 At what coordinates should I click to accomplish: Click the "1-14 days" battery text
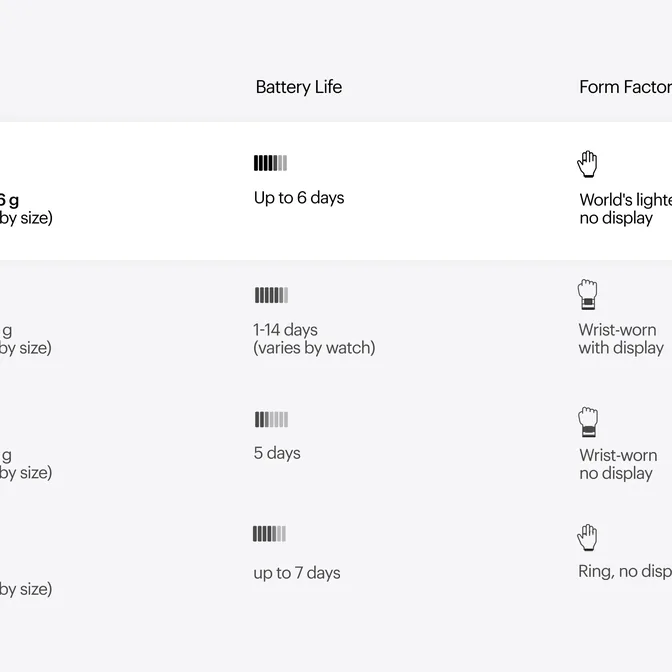pyautogui.click(x=285, y=329)
